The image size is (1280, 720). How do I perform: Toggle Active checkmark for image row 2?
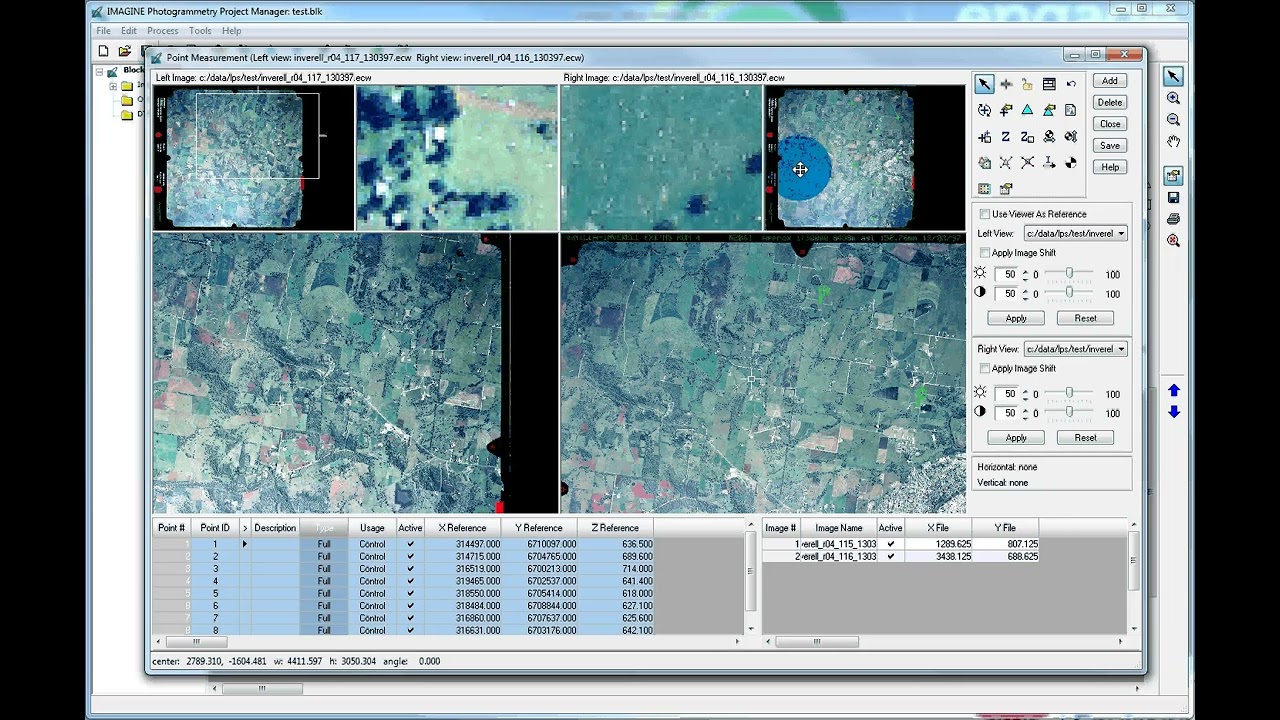coord(890,557)
